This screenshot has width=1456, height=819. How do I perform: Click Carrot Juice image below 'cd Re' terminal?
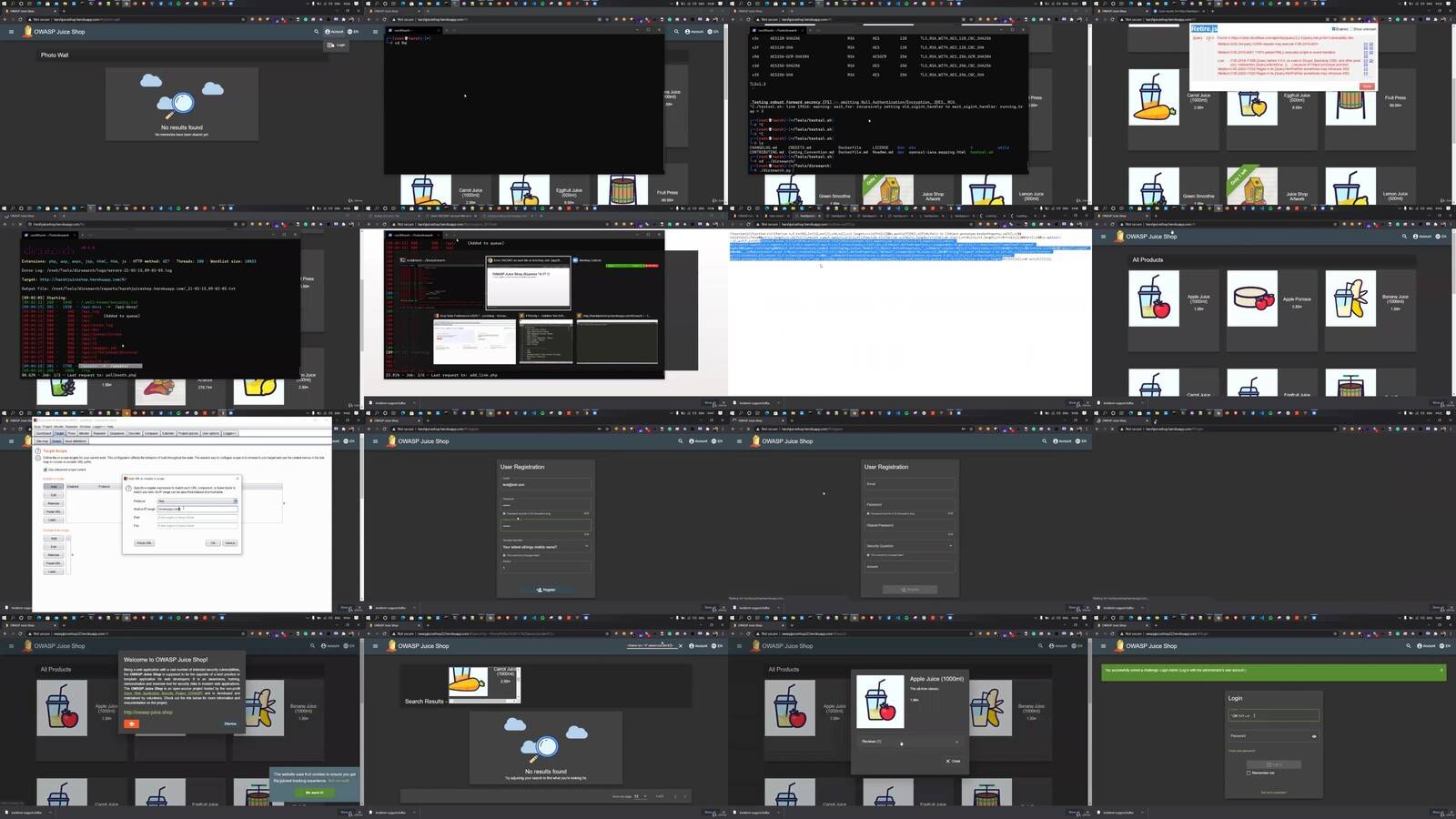point(426,191)
